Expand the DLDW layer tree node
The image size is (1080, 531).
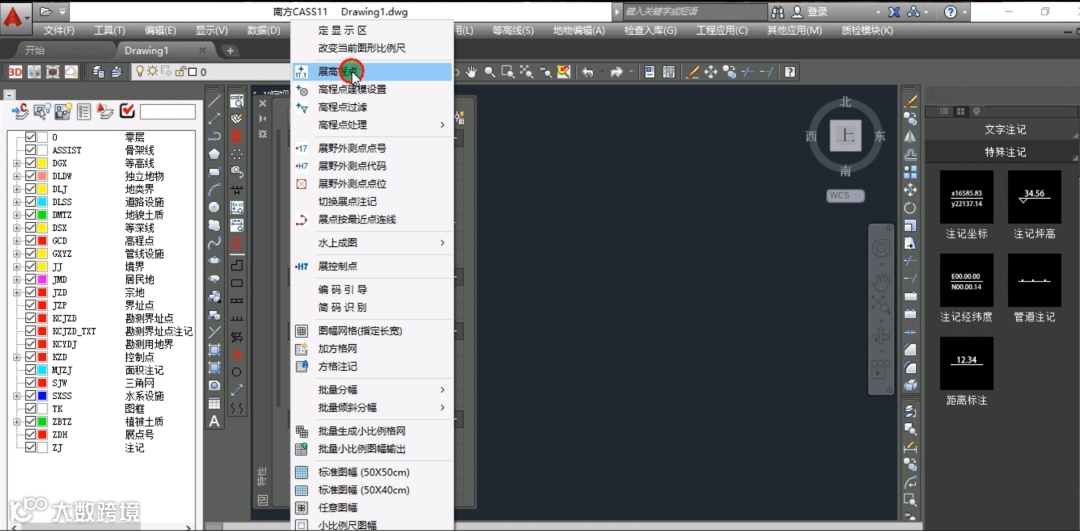(x=16, y=176)
